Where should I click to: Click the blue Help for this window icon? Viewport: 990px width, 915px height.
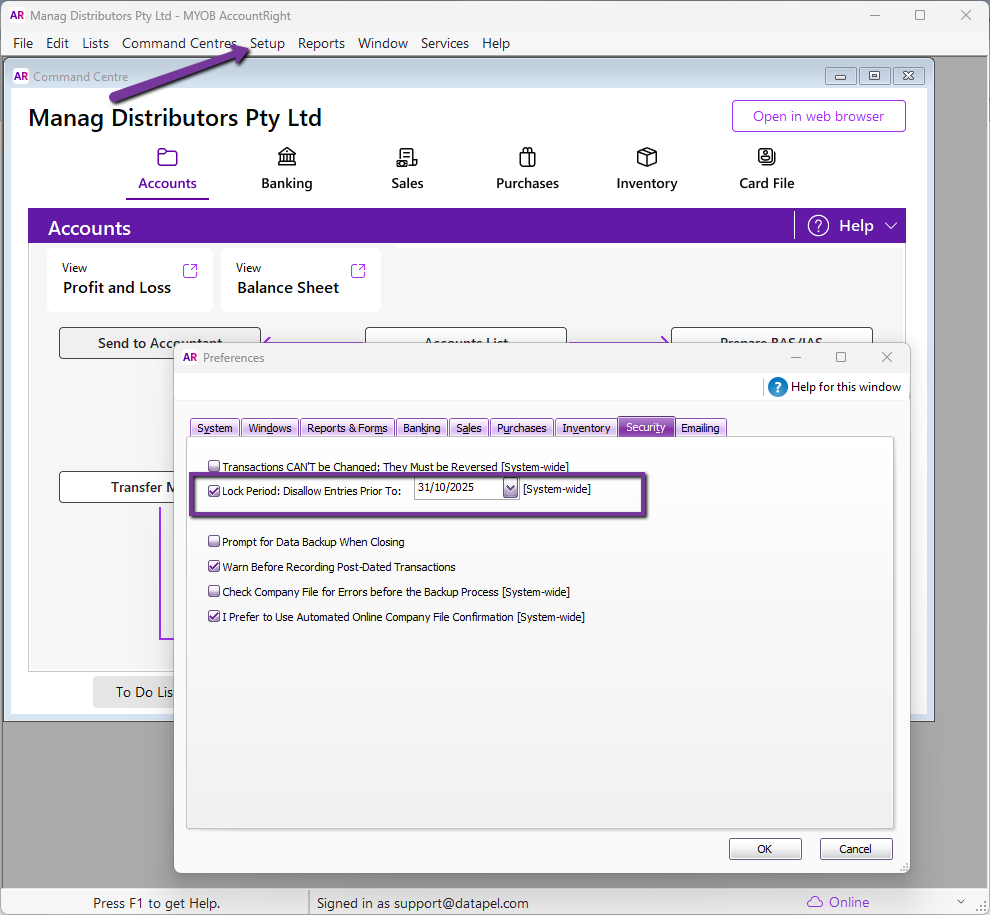click(x=777, y=386)
